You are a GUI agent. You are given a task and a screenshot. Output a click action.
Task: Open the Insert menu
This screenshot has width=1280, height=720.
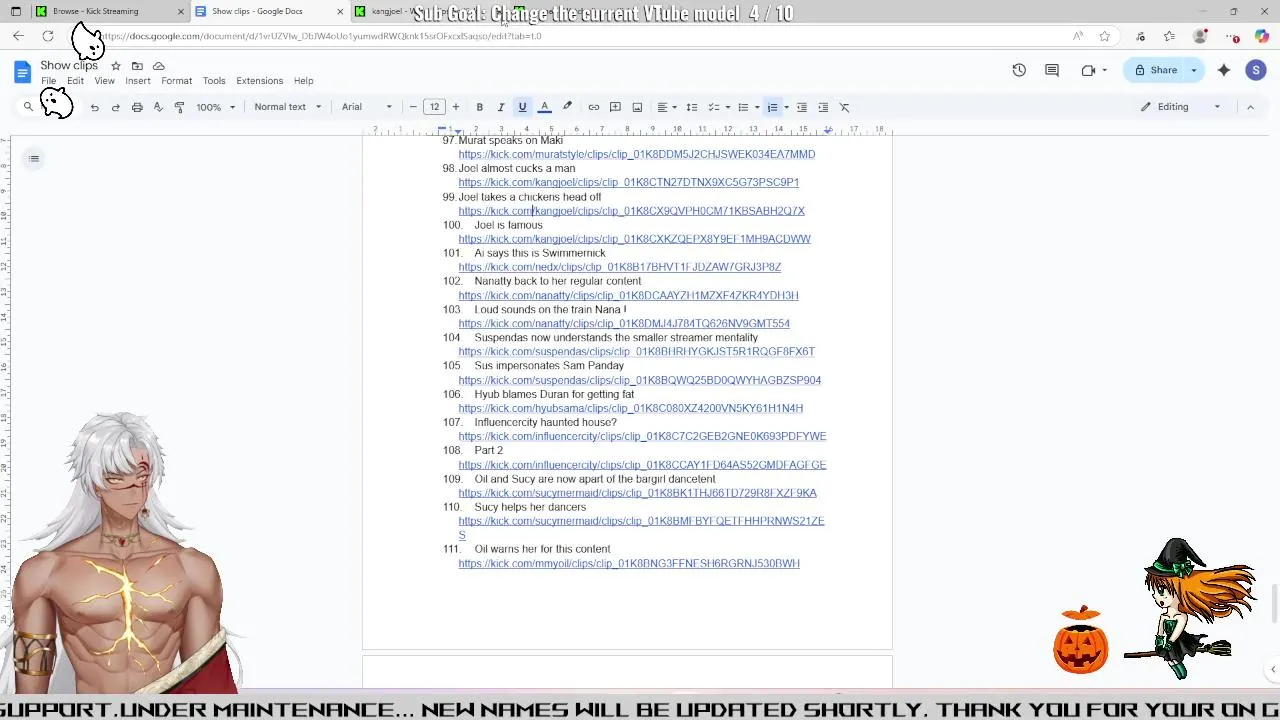[138, 81]
